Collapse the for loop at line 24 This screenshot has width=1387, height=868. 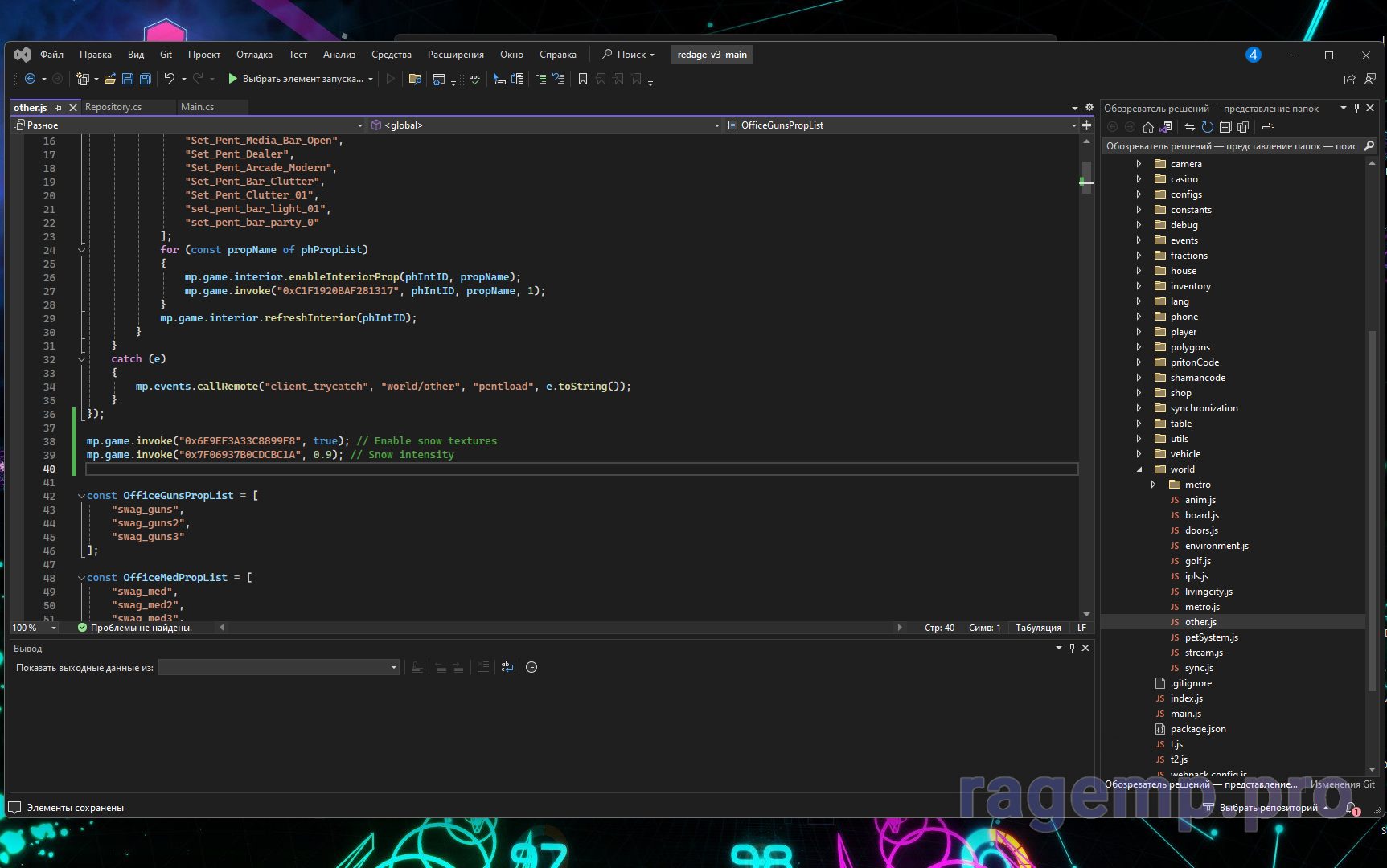(81, 250)
